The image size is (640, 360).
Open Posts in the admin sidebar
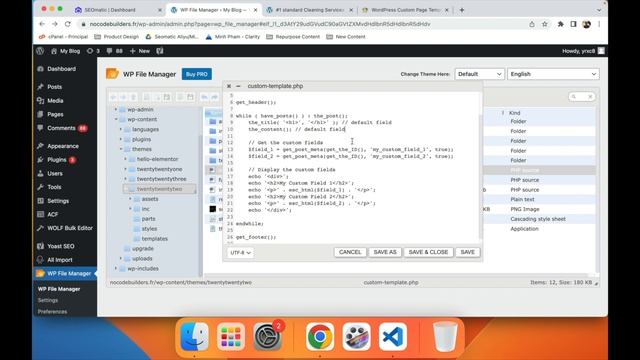(54, 87)
